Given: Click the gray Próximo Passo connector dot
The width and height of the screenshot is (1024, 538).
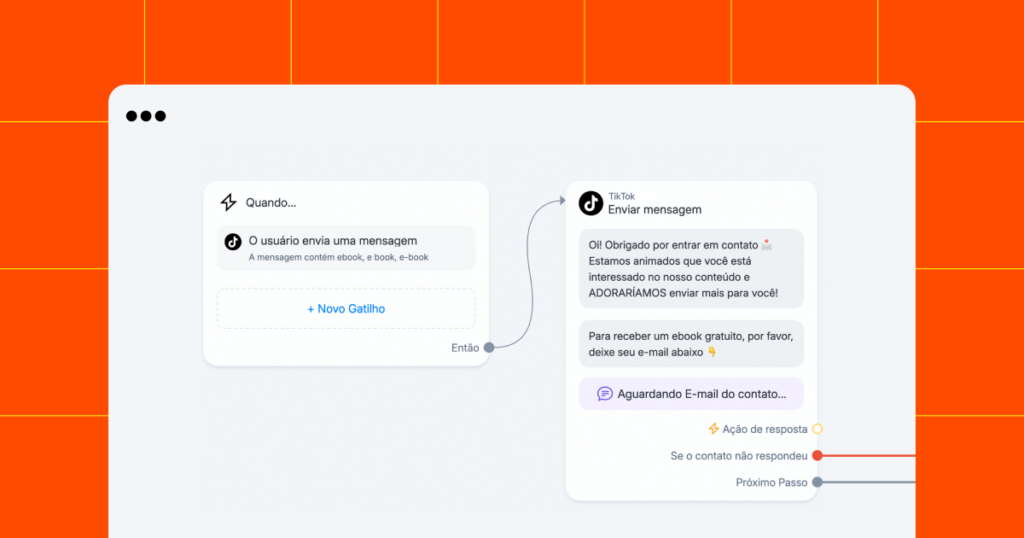Looking at the screenshot, I should tap(817, 483).
